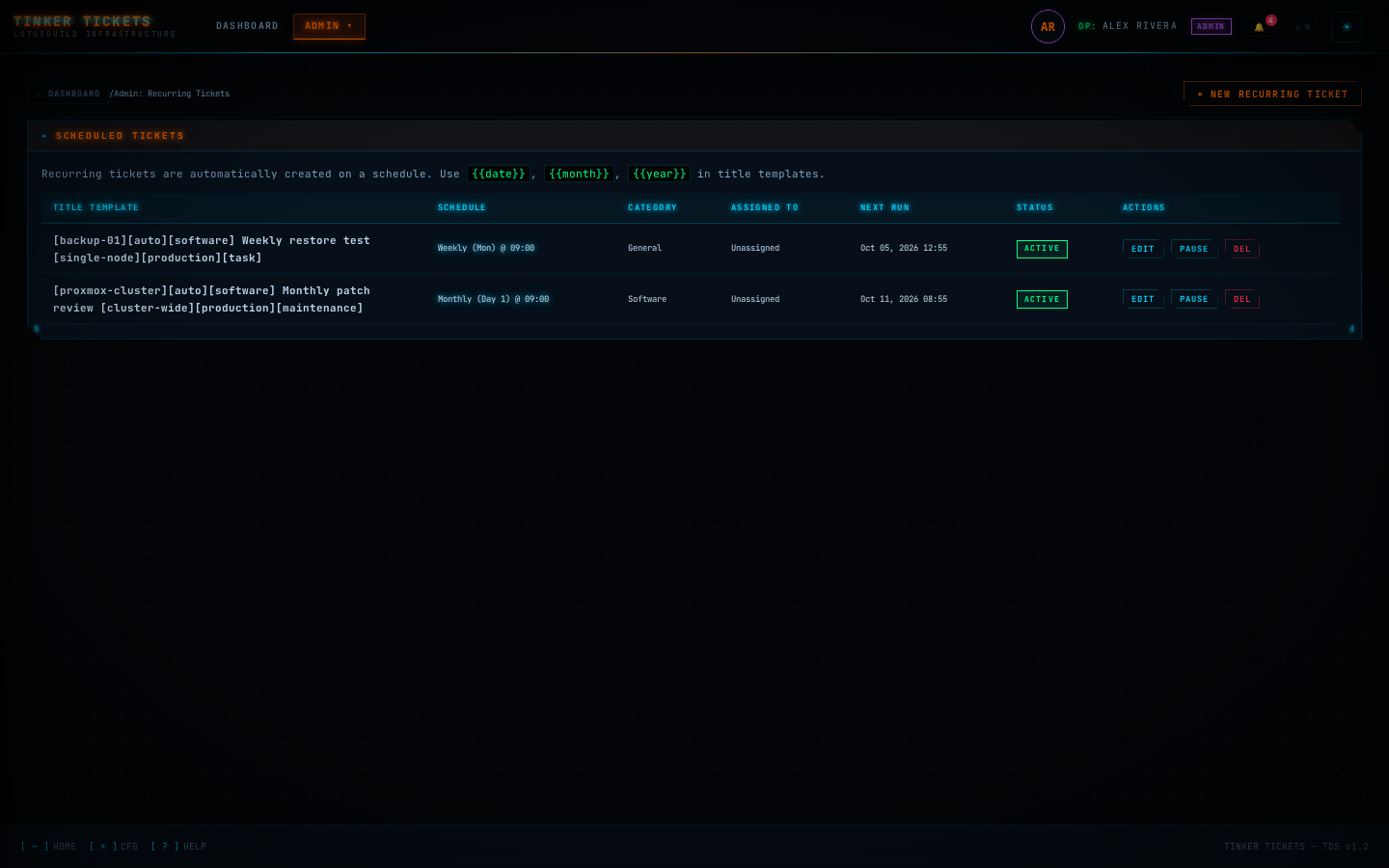Toggle light theme with the sun icon
The image size is (1389, 868).
pos(1347,27)
